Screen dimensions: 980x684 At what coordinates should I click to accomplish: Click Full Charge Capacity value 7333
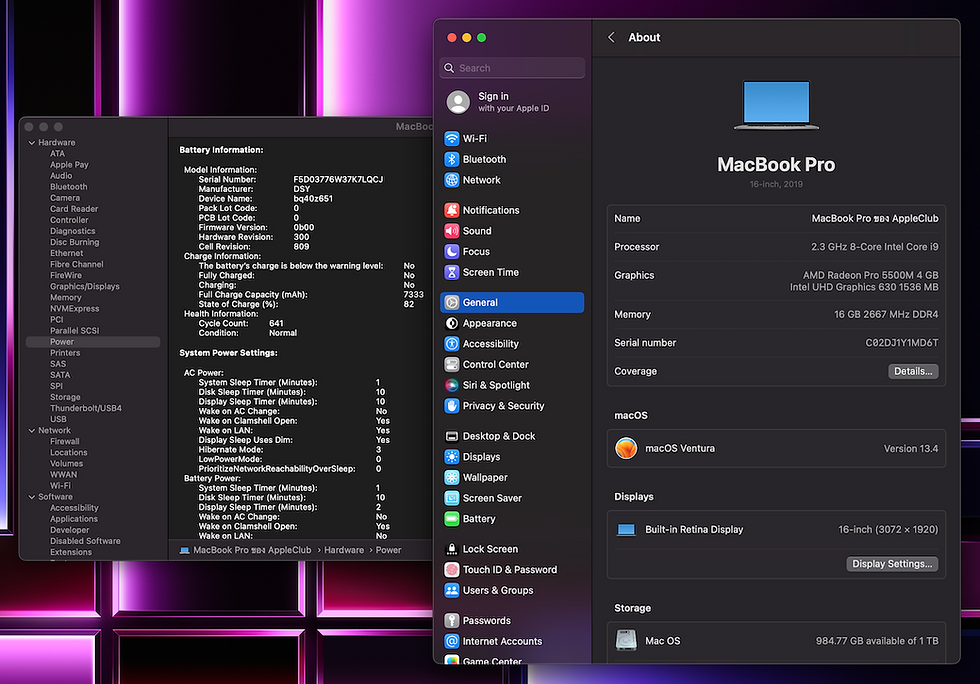coord(413,294)
